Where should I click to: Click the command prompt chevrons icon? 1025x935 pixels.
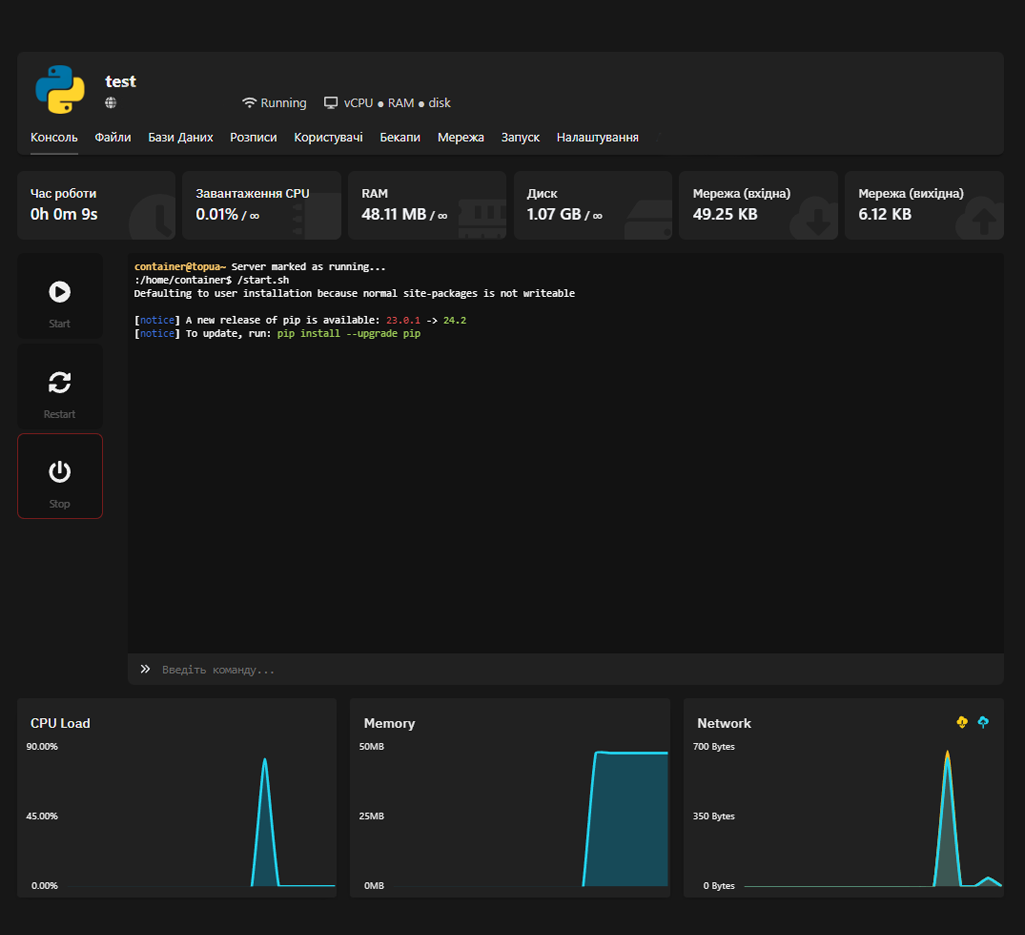pyautogui.click(x=145, y=669)
